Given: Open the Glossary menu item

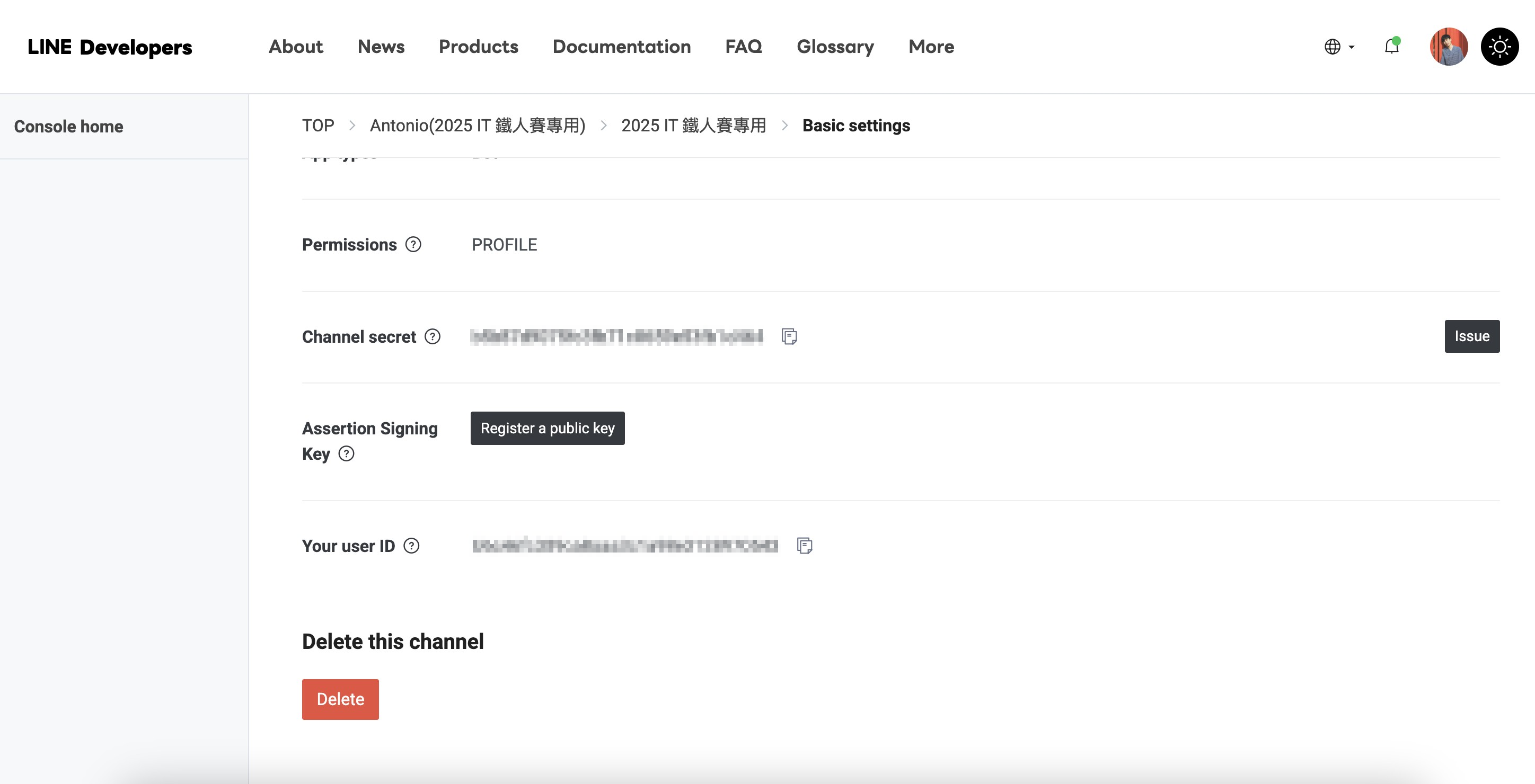Looking at the screenshot, I should tap(835, 47).
